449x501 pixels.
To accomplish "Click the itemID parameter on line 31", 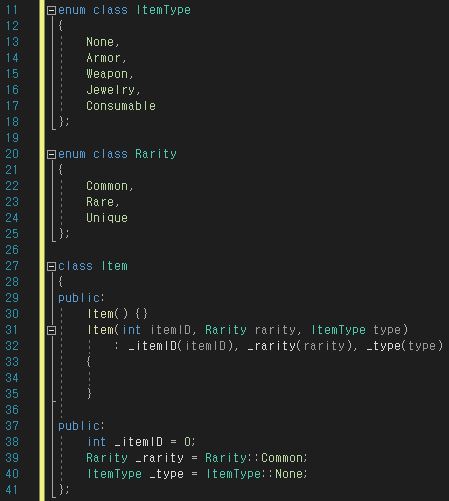I will (x=170, y=330).
